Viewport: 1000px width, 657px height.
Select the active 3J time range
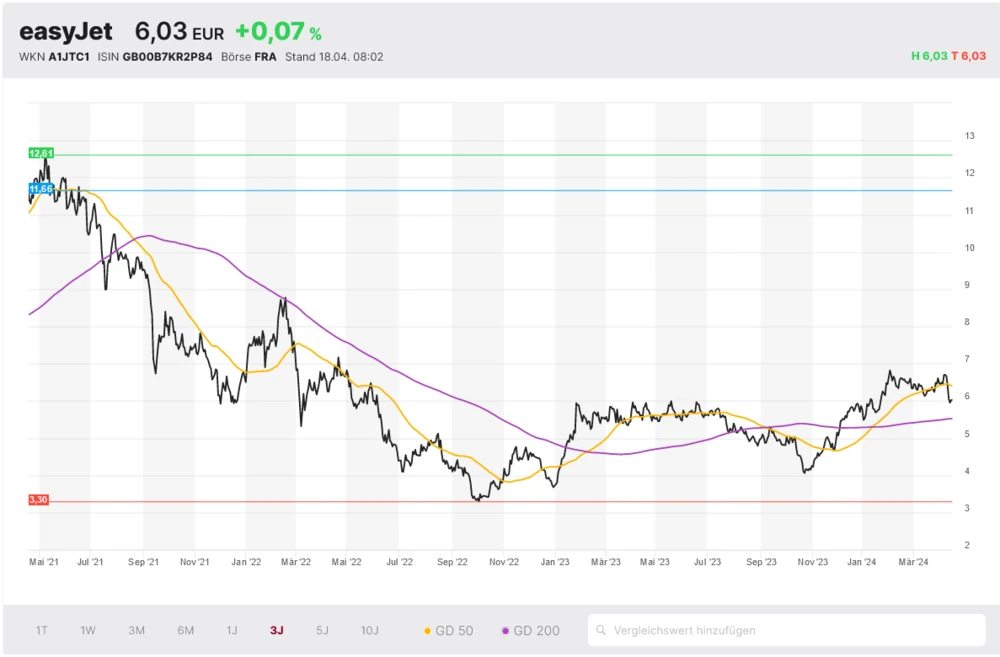pos(277,630)
